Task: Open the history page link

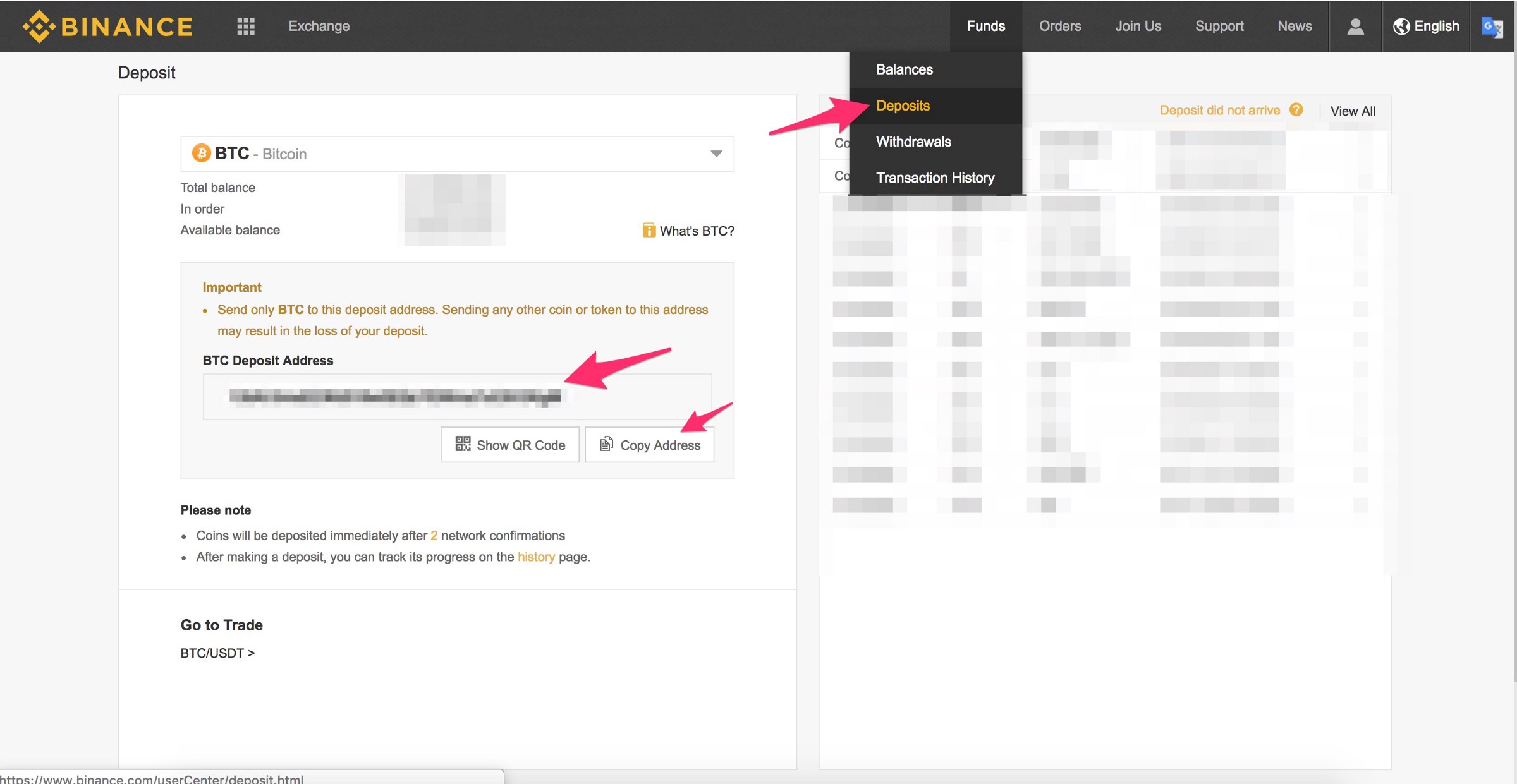Action: point(535,557)
